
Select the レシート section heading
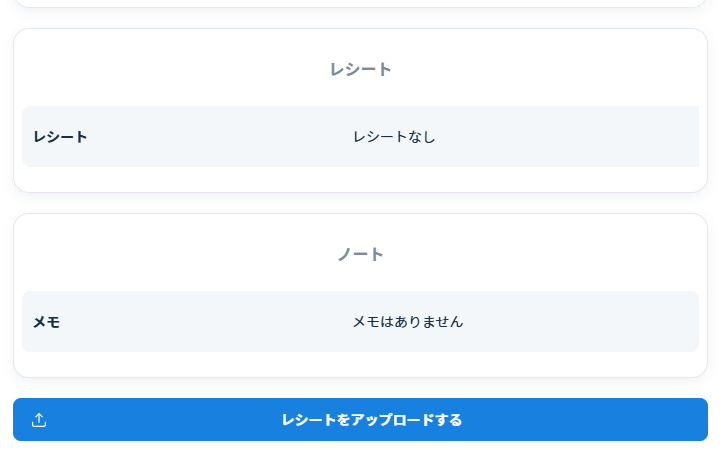(x=360, y=69)
